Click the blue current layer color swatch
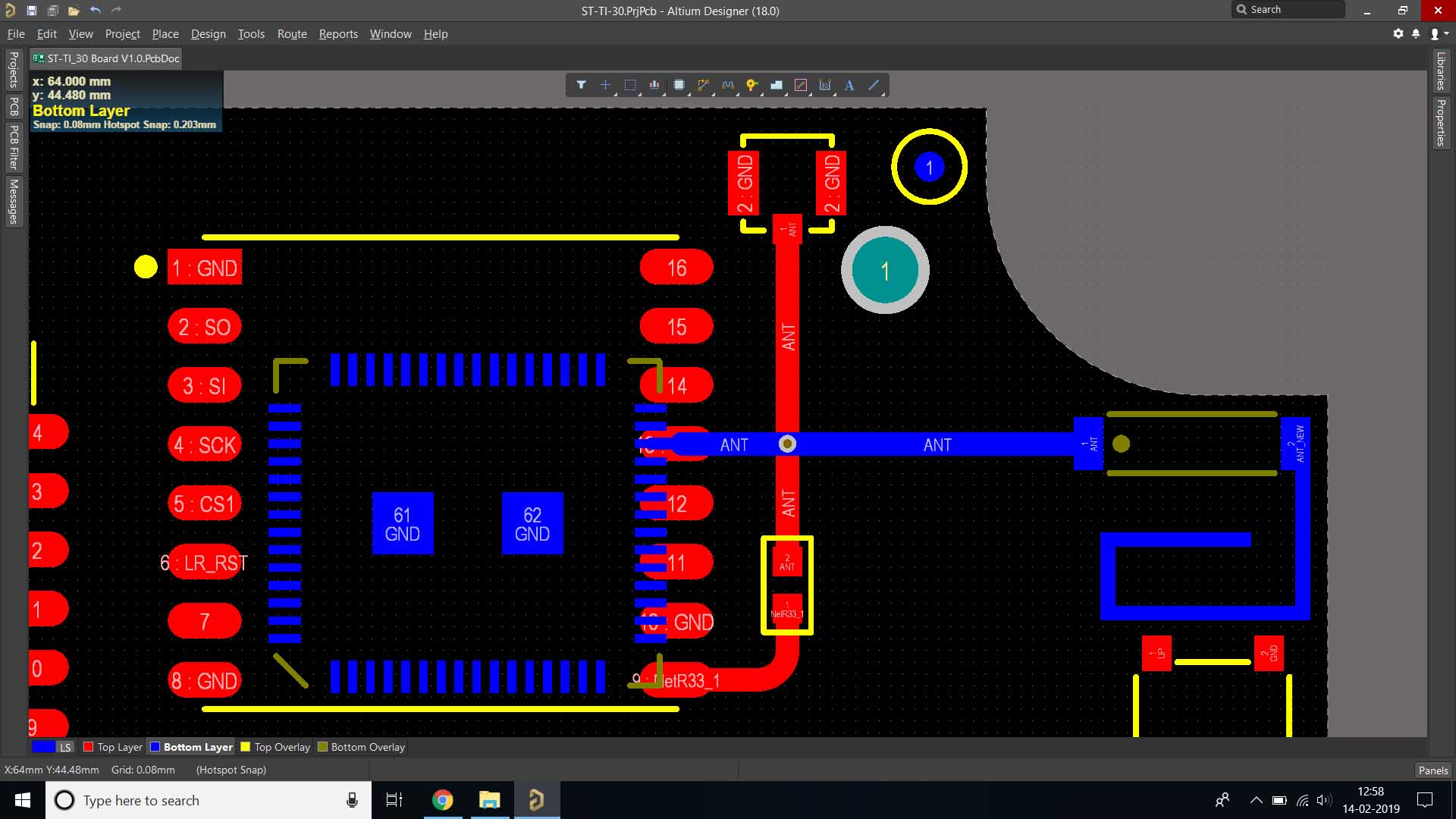Screen dimensions: 1456x819 [43, 747]
